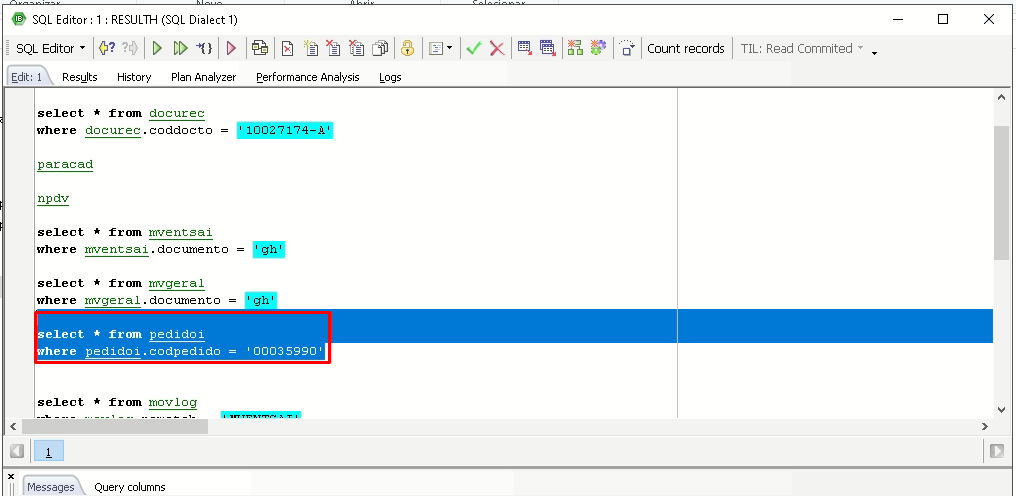
Task: Click the Prepare query question-mark icon
Action: [x=107, y=48]
